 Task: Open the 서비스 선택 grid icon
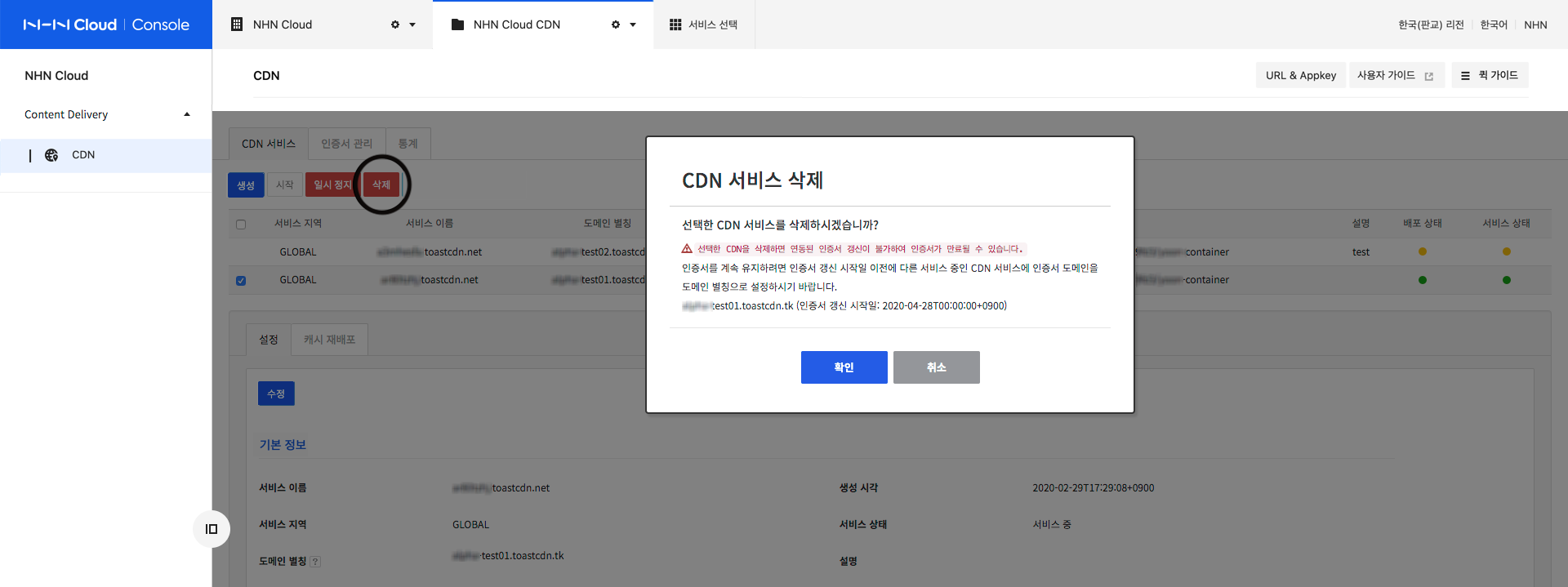(x=675, y=24)
